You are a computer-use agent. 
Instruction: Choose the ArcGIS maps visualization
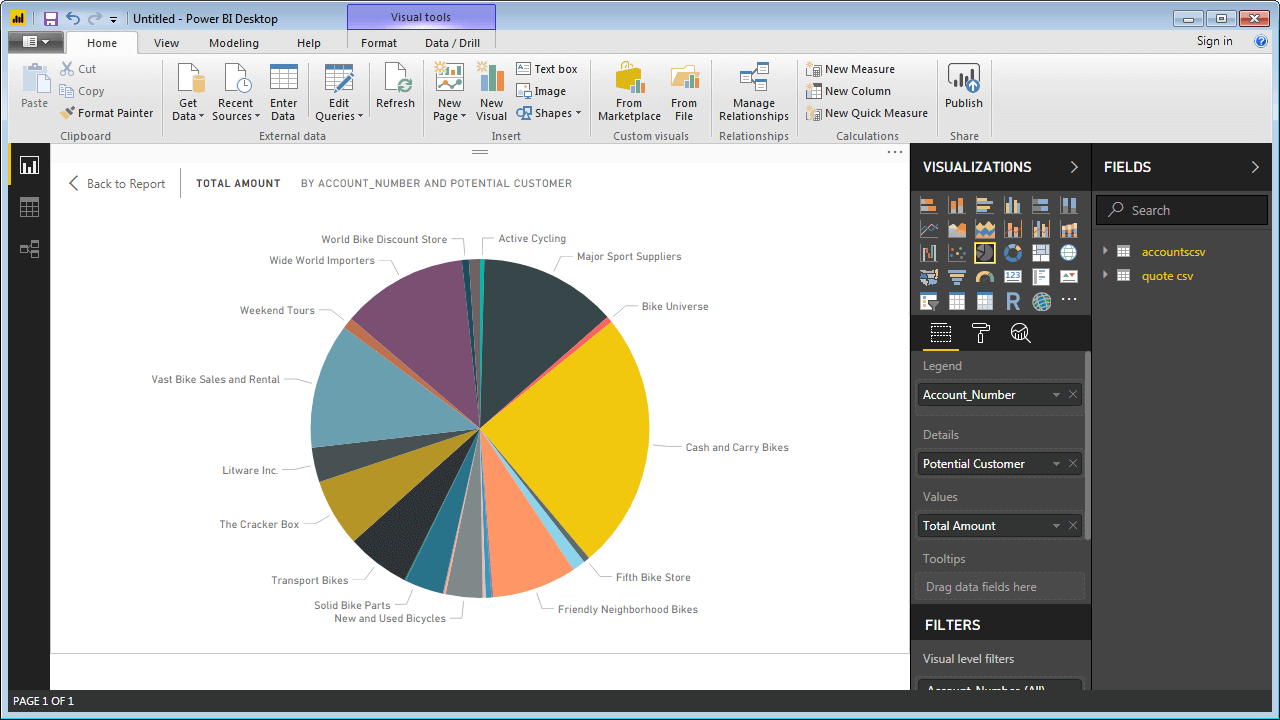pos(1041,301)
